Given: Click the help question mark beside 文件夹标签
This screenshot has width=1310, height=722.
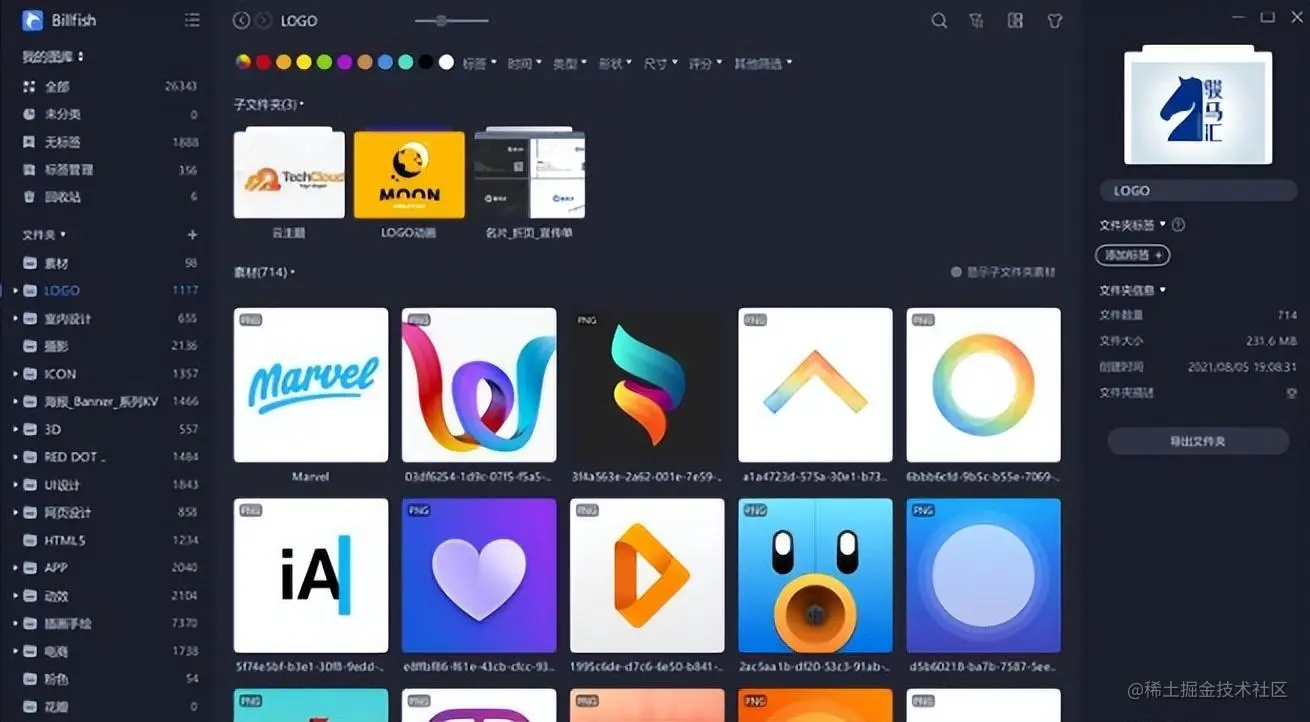Looking at the screenshot, I should click(1178, 225).
